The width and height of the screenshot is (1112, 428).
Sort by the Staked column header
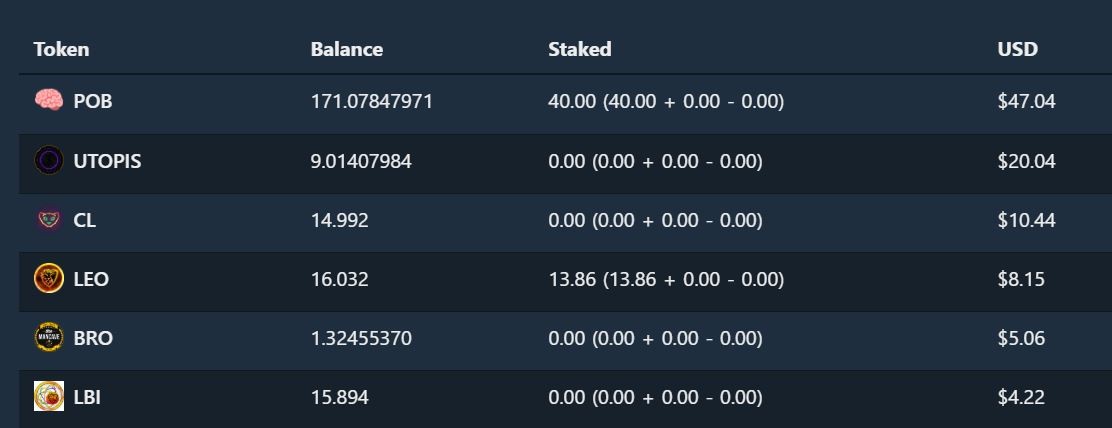click(579, 49)
